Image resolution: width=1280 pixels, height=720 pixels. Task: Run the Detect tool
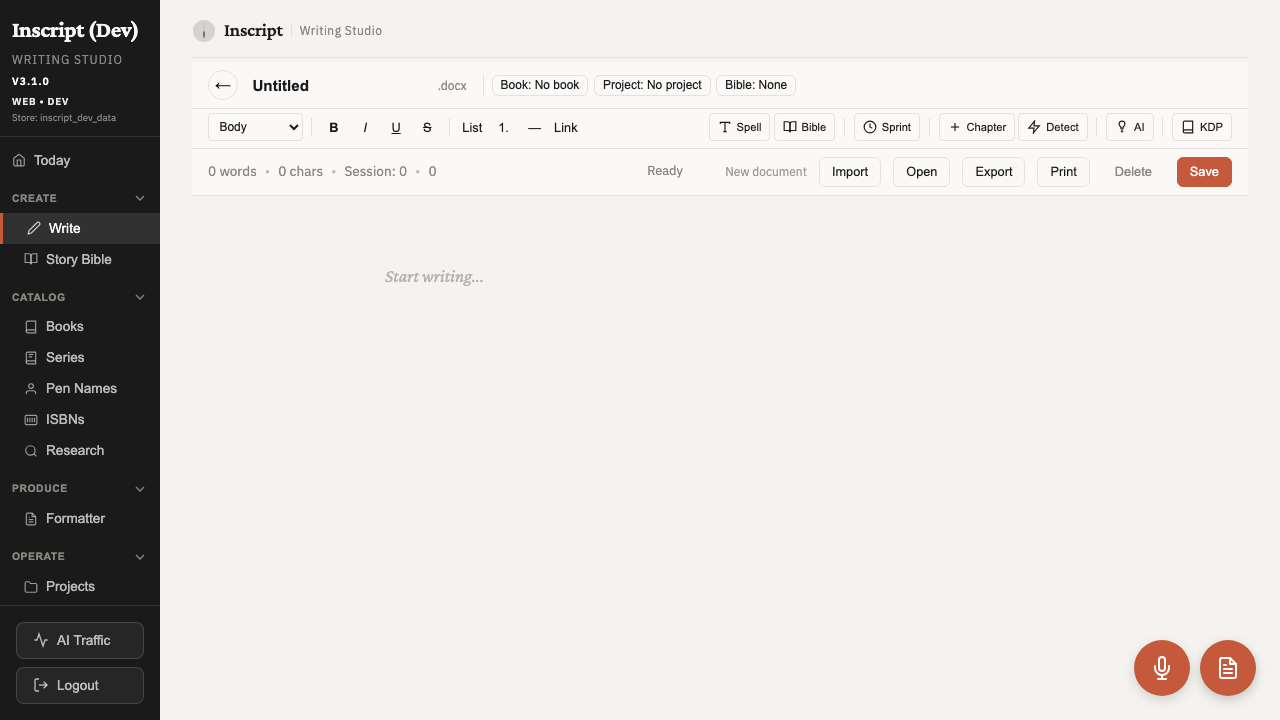[x=1052, y=127]
